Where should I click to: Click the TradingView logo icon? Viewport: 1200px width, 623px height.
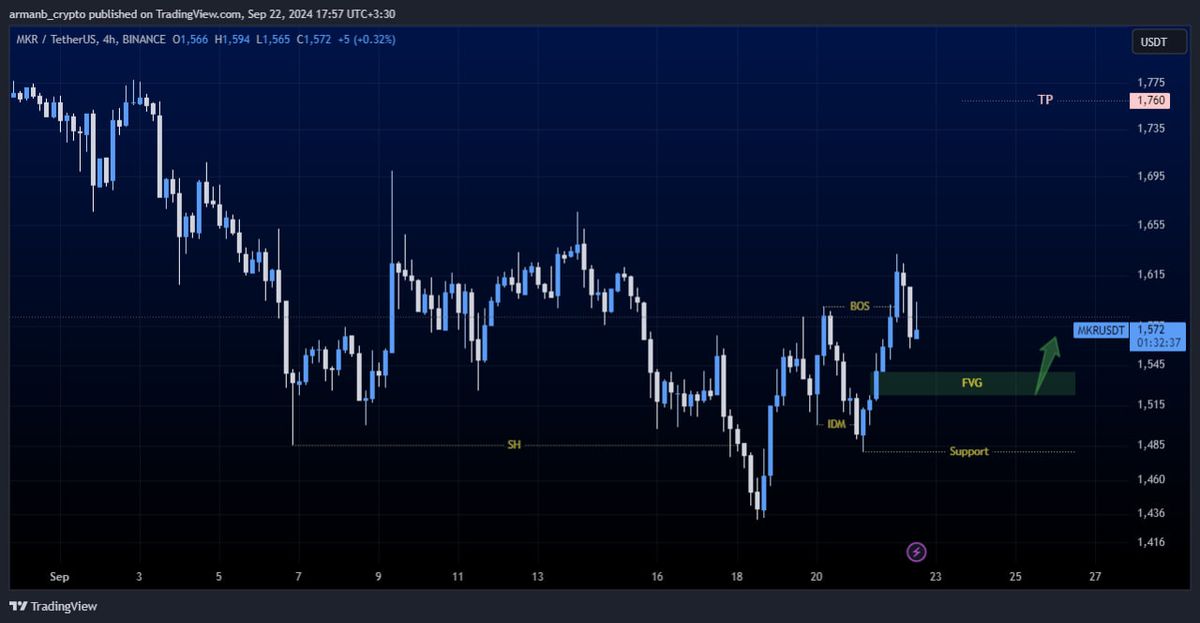point(18,606)
